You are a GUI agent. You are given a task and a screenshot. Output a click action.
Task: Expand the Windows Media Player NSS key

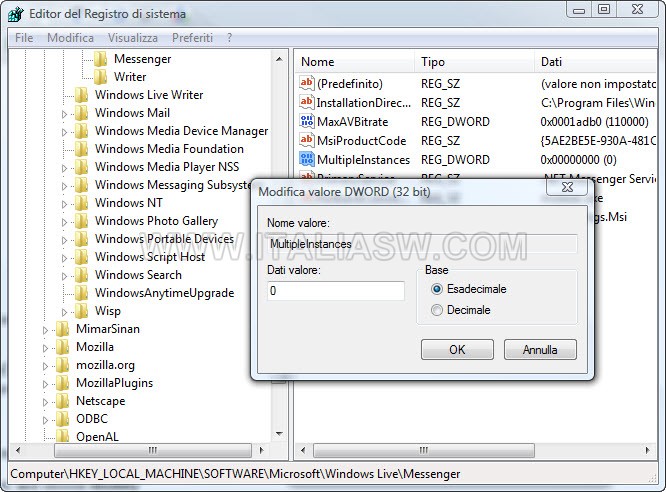[64, 168]
